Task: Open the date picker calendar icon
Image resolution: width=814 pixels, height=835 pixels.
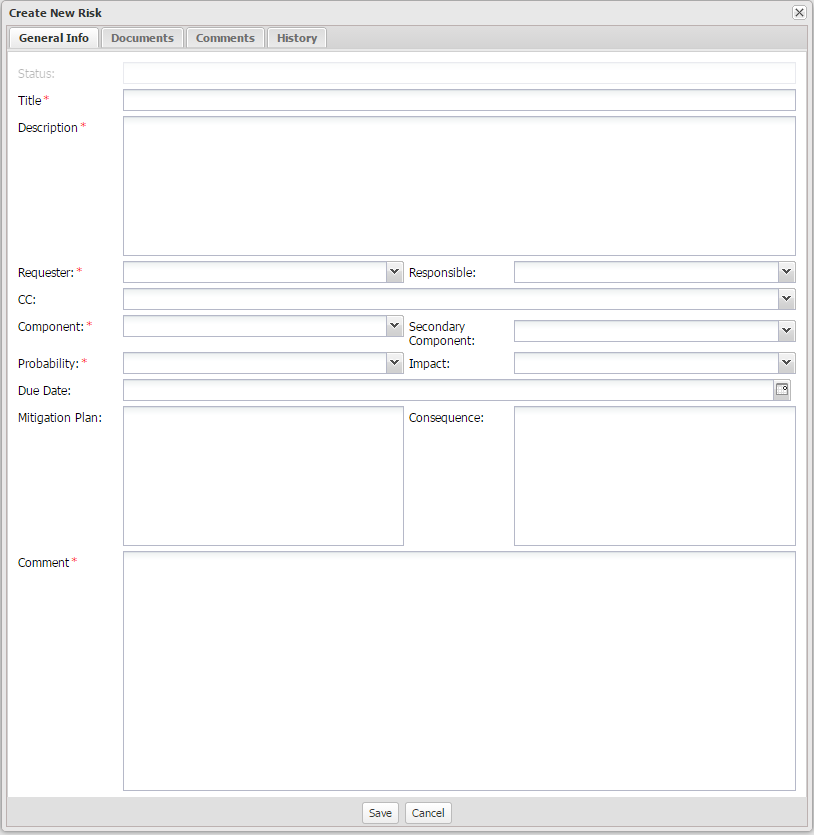Action: tap(781, 390)
